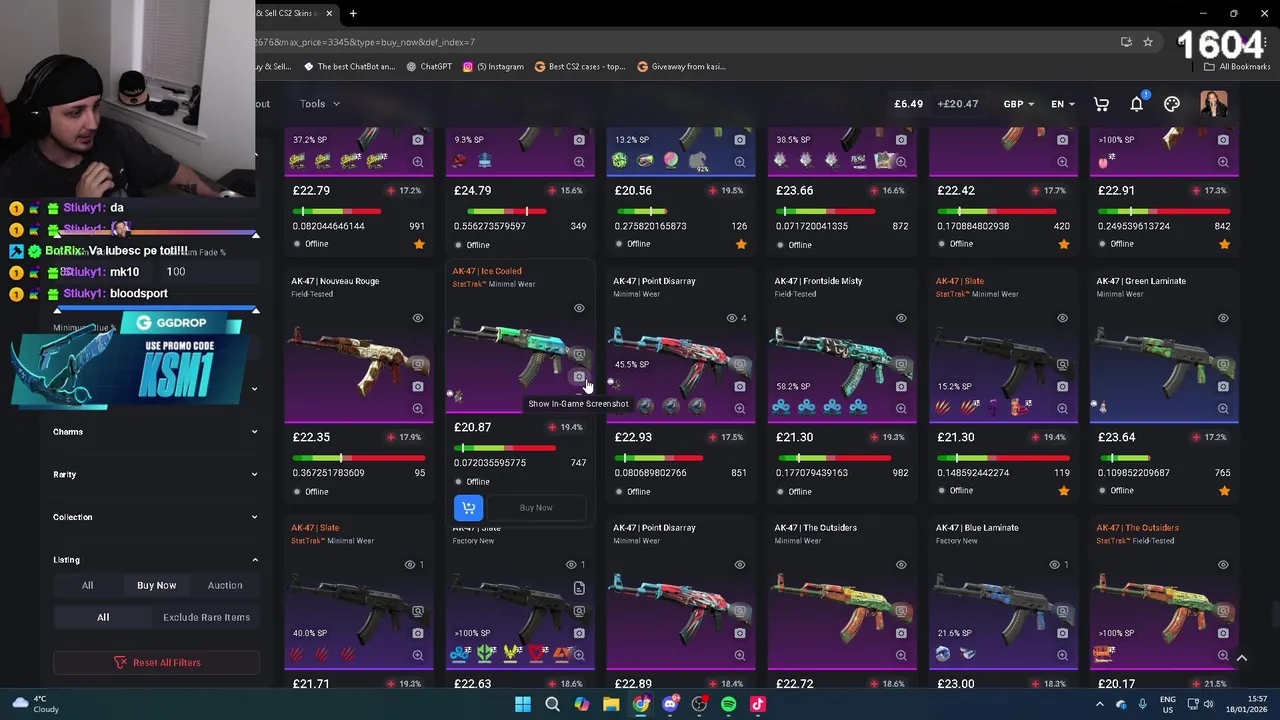1280x720 pixels.
Task: Show in-game screenshot for Ice Coaled
Action: [x=579, y=377]
